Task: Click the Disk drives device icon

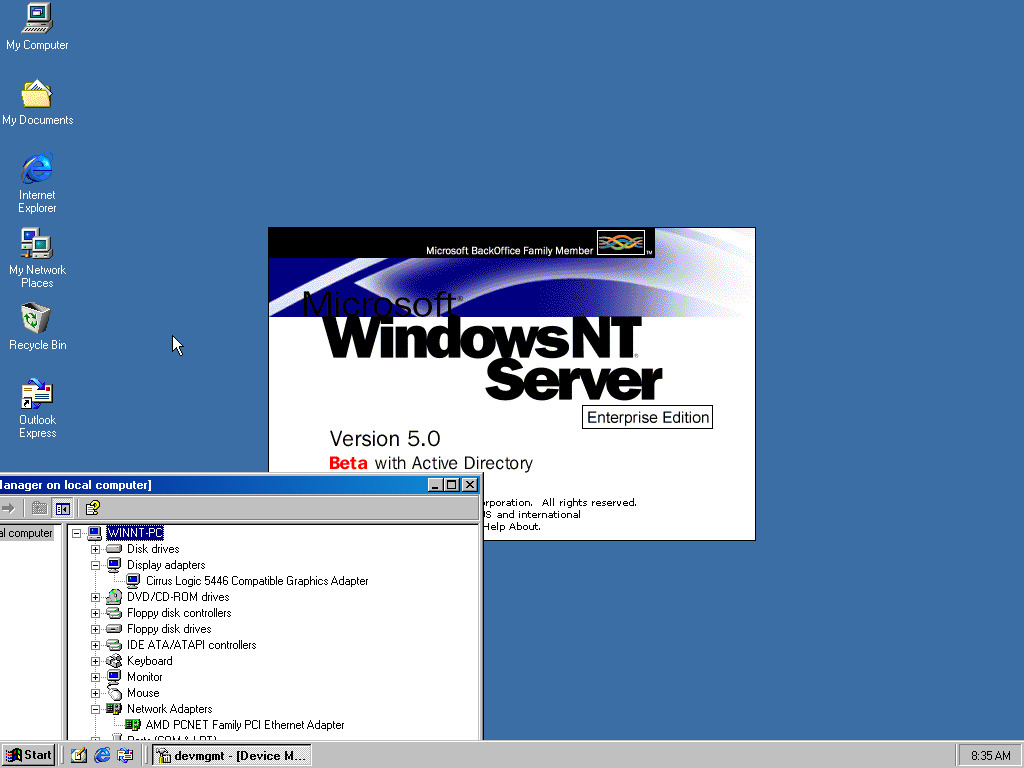Action: click(x=114, y=549)
